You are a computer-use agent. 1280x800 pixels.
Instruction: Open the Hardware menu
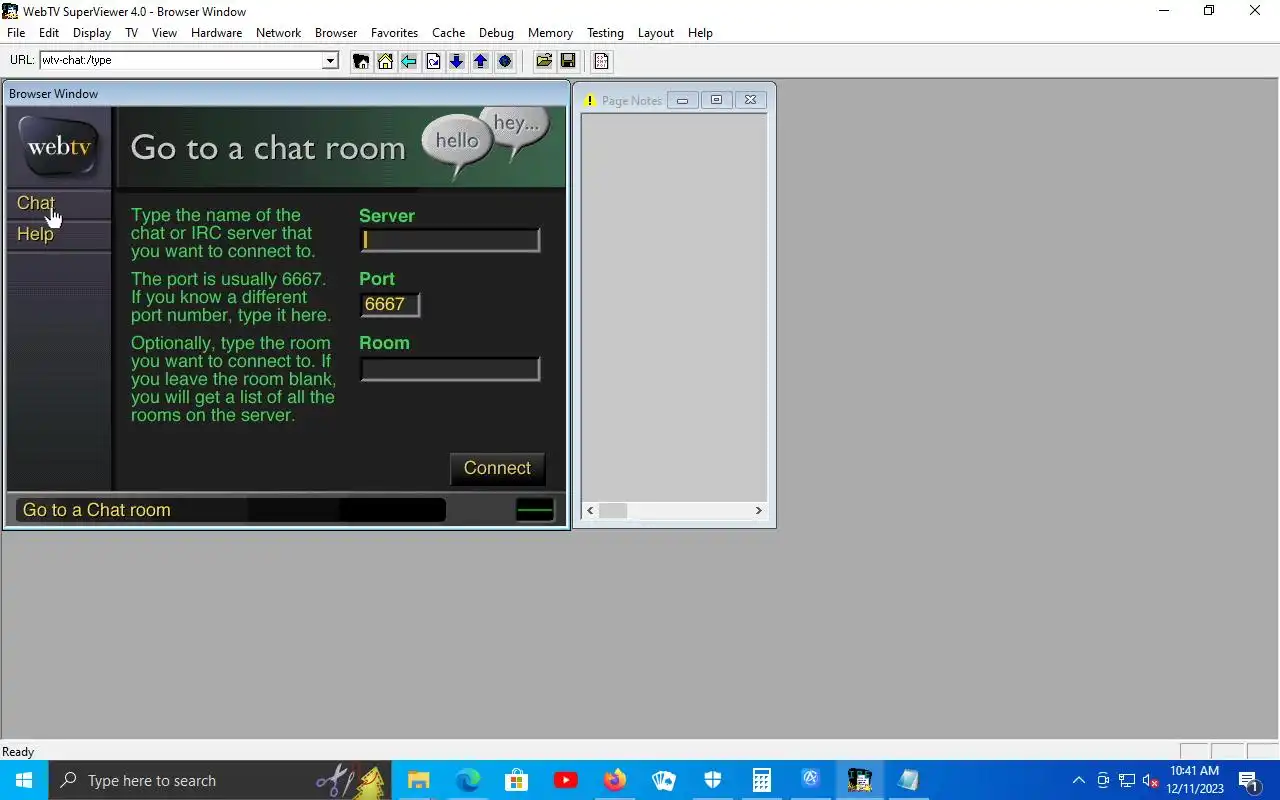point(216,33)
